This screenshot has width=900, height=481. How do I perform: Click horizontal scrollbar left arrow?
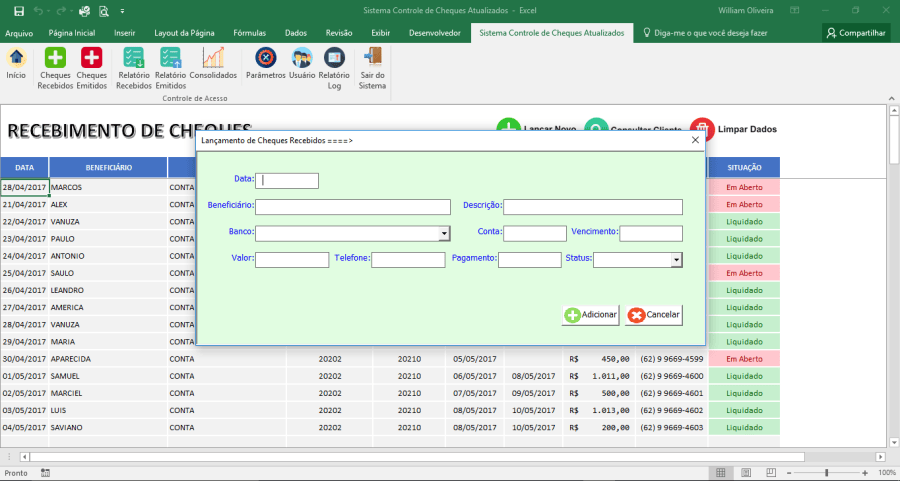24,457
